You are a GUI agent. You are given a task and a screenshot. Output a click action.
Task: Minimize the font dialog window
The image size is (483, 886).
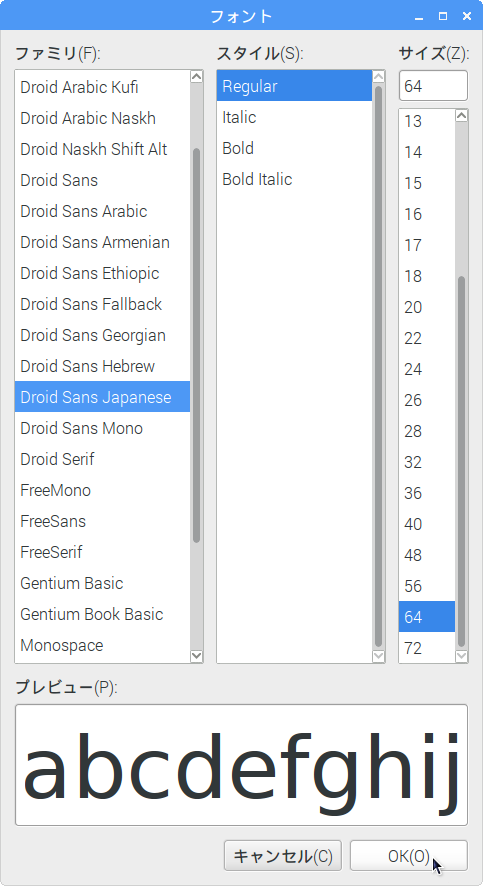(419, 16)
